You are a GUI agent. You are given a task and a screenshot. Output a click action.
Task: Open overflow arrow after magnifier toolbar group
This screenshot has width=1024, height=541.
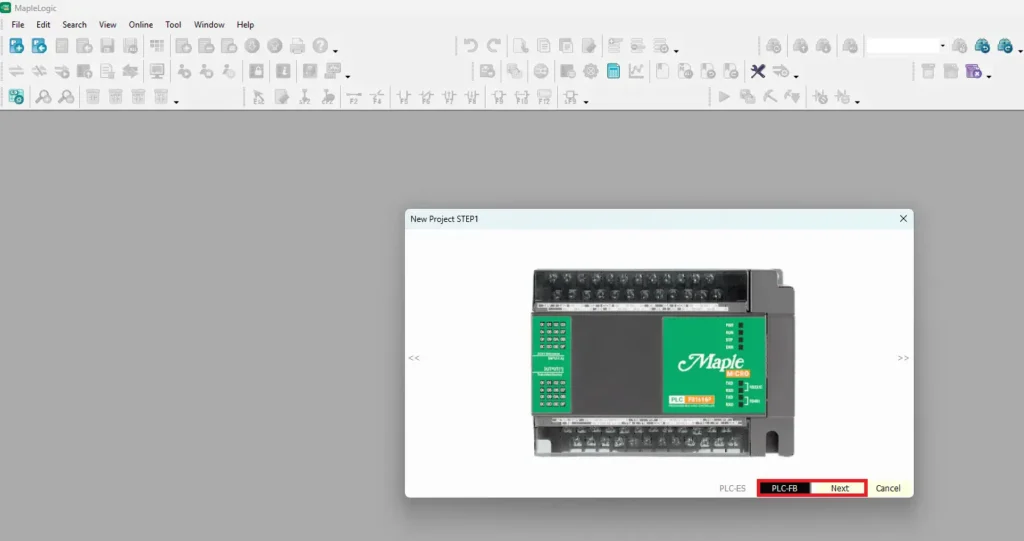[176, 102]
